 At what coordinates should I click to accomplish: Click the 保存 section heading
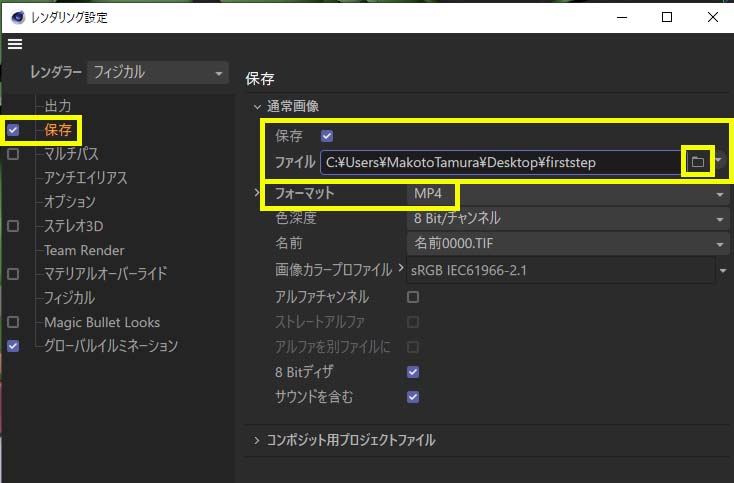pyautogui.click(x=260, y=78)
